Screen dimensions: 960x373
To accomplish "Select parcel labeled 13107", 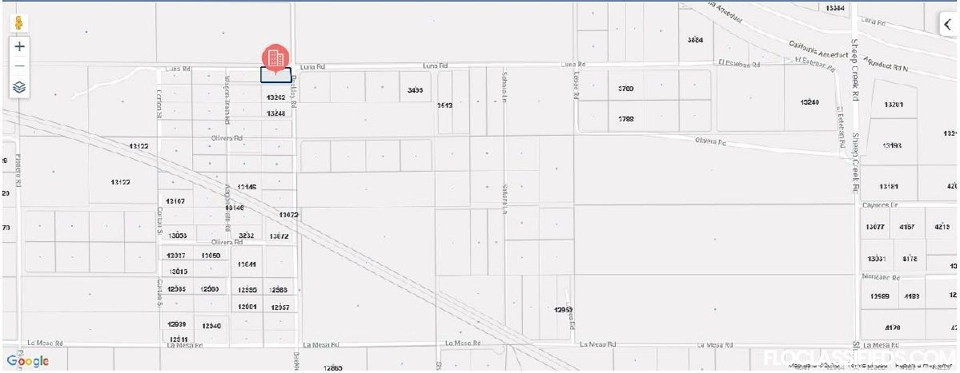I will pyautogui.click(x=175, y=201).
